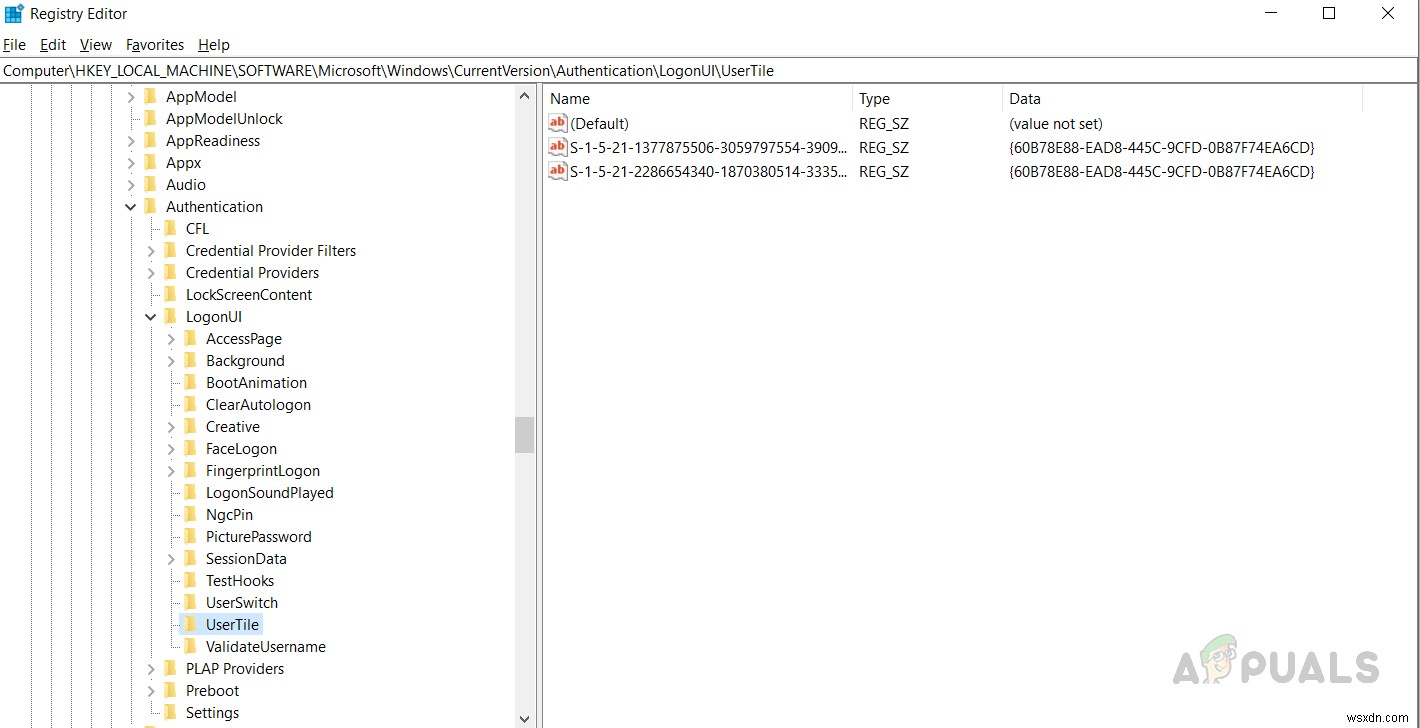This screenshot has height=728, width=1420.
Task: Click the AppModel folder icon
Action: coord(151,97)
